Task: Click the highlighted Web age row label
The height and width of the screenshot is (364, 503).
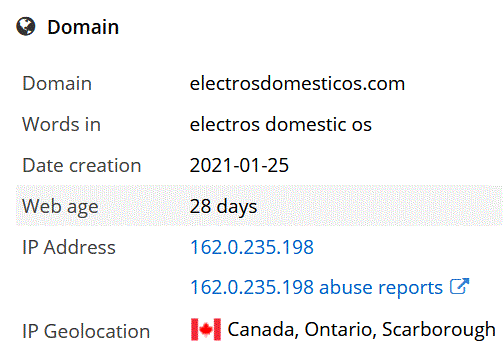Action: click(60, 207)
